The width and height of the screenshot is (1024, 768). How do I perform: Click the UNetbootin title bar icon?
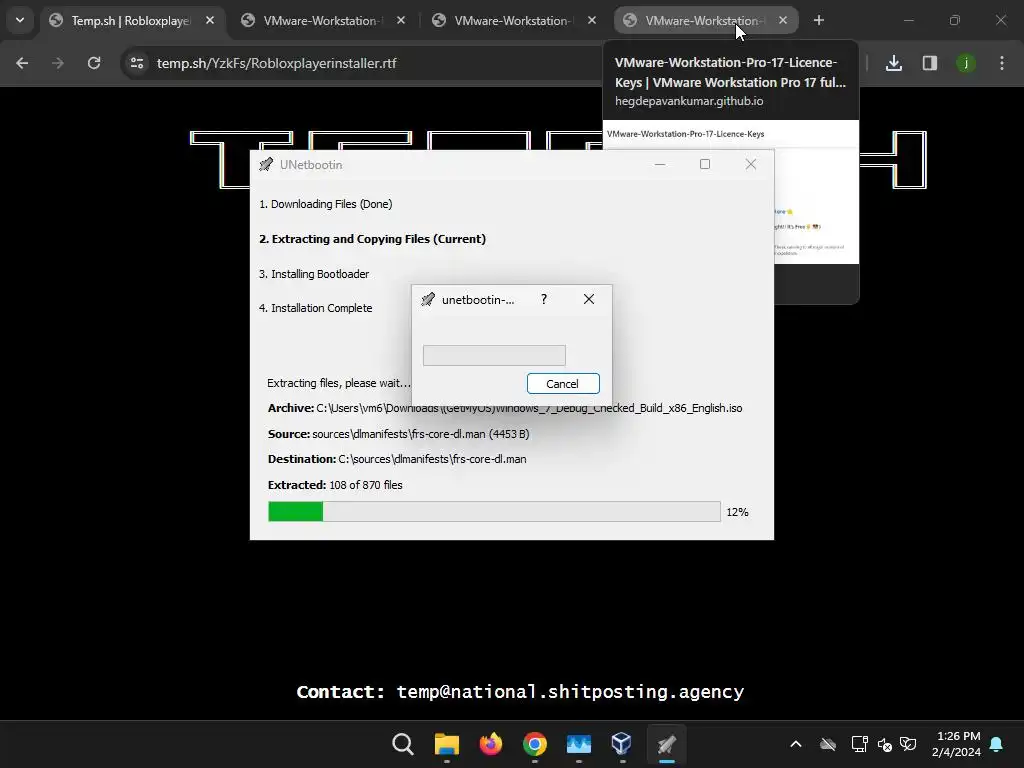tap(266, 165)
